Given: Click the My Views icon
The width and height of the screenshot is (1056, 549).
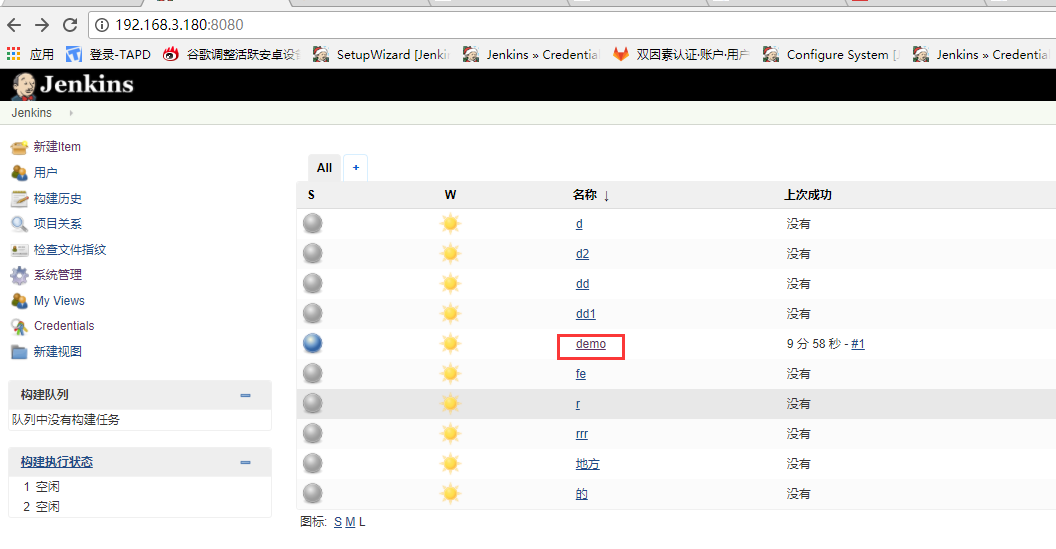Looking at the screenshot, I should pos(19,300).
